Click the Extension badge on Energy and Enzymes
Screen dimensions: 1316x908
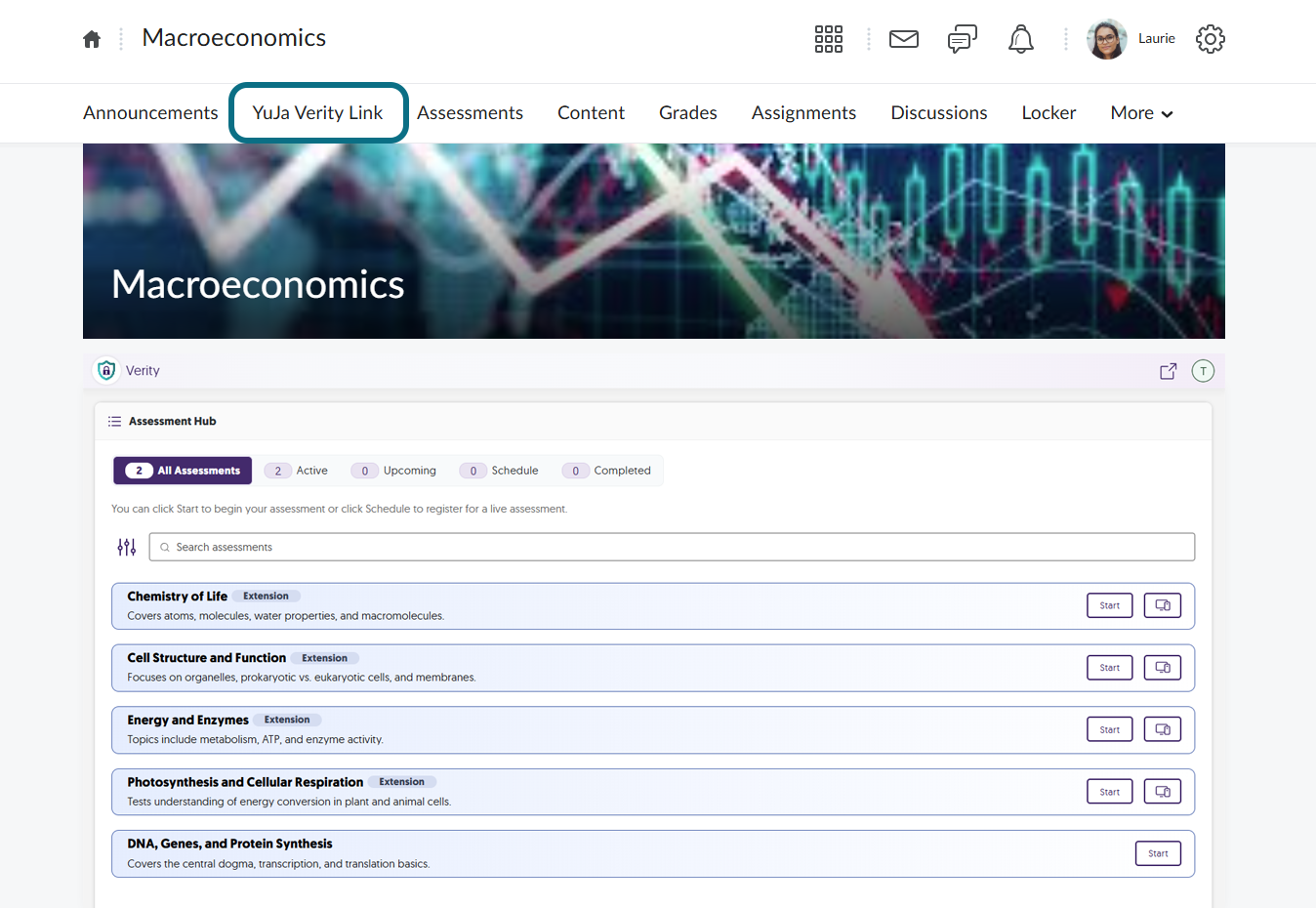click(287, 720)
